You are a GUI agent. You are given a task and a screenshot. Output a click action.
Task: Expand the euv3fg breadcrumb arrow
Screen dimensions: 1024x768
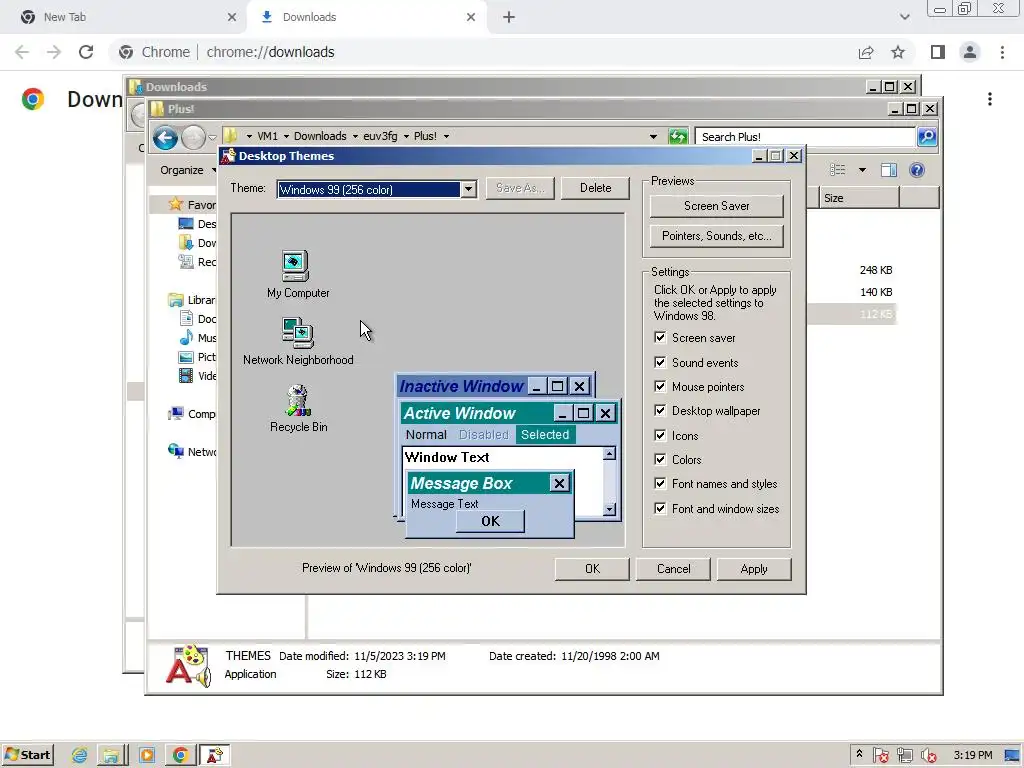(x=406, y=136)
